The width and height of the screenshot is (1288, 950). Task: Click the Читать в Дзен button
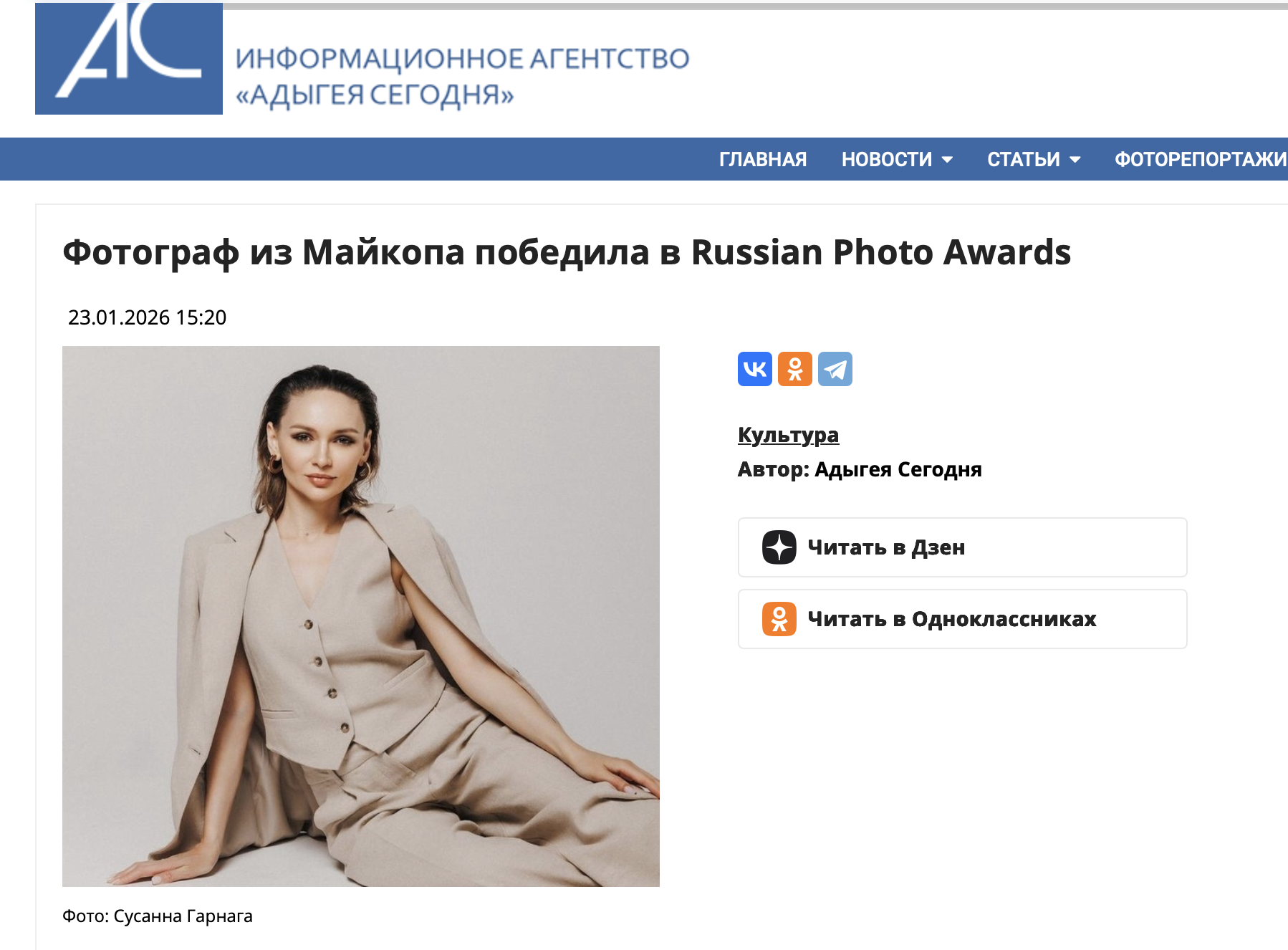click(x=962, y=547)
